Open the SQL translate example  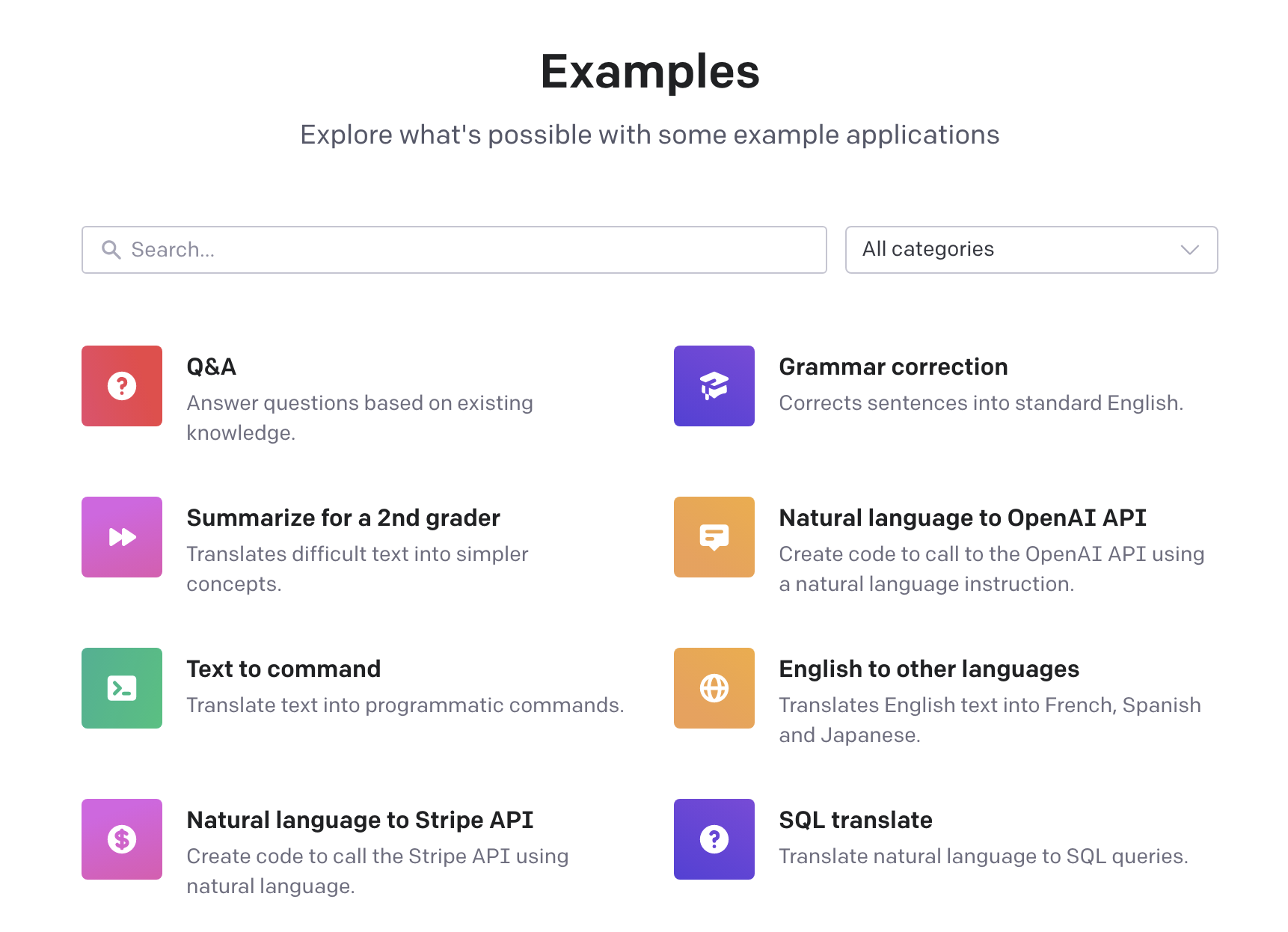[856, 820]
